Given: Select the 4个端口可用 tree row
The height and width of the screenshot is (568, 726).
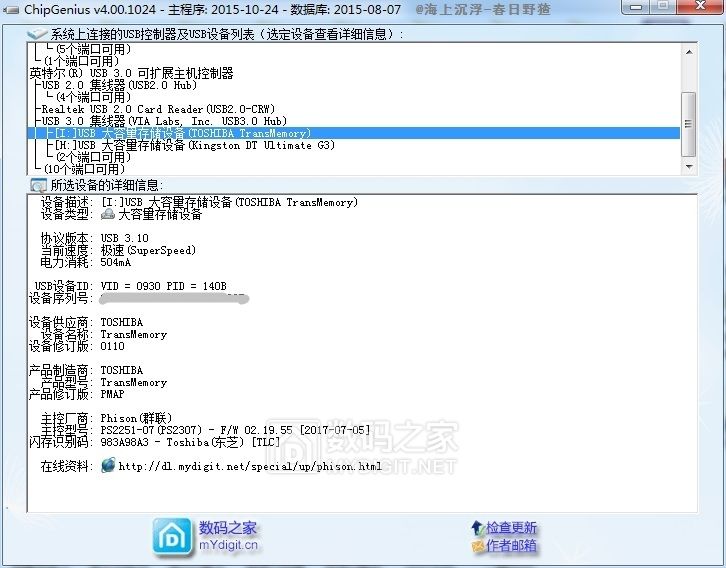Looking at the screenshot, I should (x=94, y=97).
